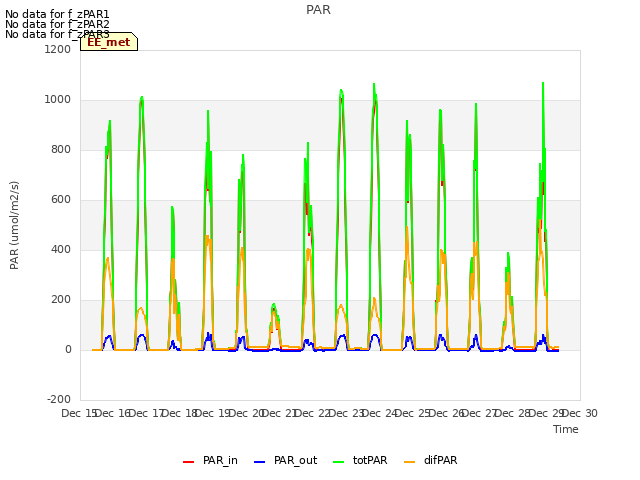Click the totPAR peak on Dec 23
The image size is (640, 480).
[x=374, y=84]
